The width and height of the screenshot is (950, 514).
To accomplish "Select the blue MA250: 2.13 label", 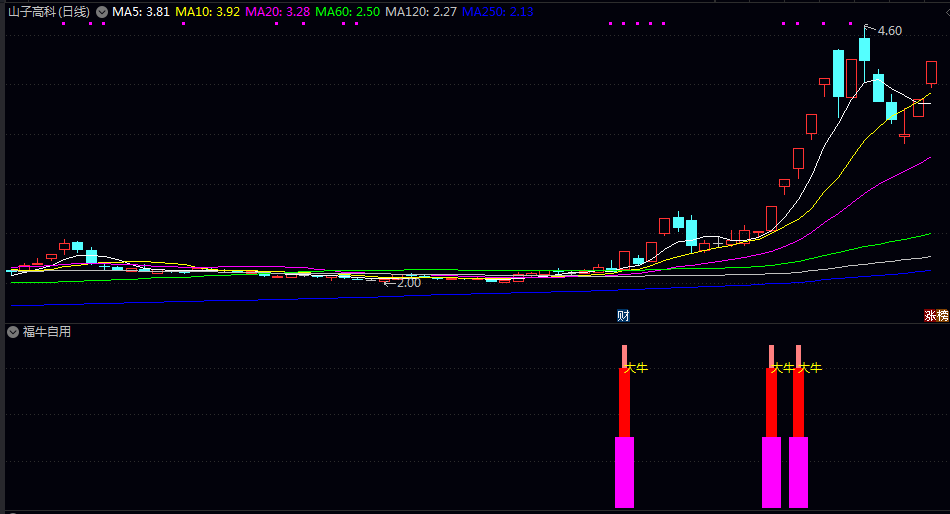I will pos(497,12).
